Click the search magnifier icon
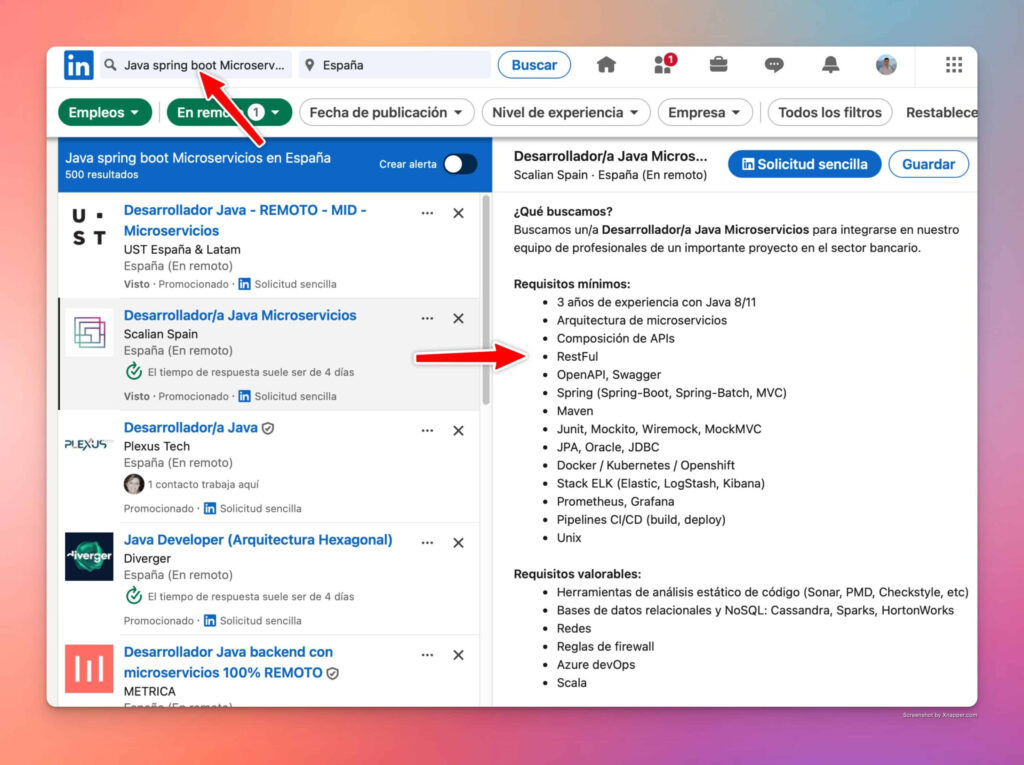Viewport: 1024px width, 765px height. click(110, 65)
